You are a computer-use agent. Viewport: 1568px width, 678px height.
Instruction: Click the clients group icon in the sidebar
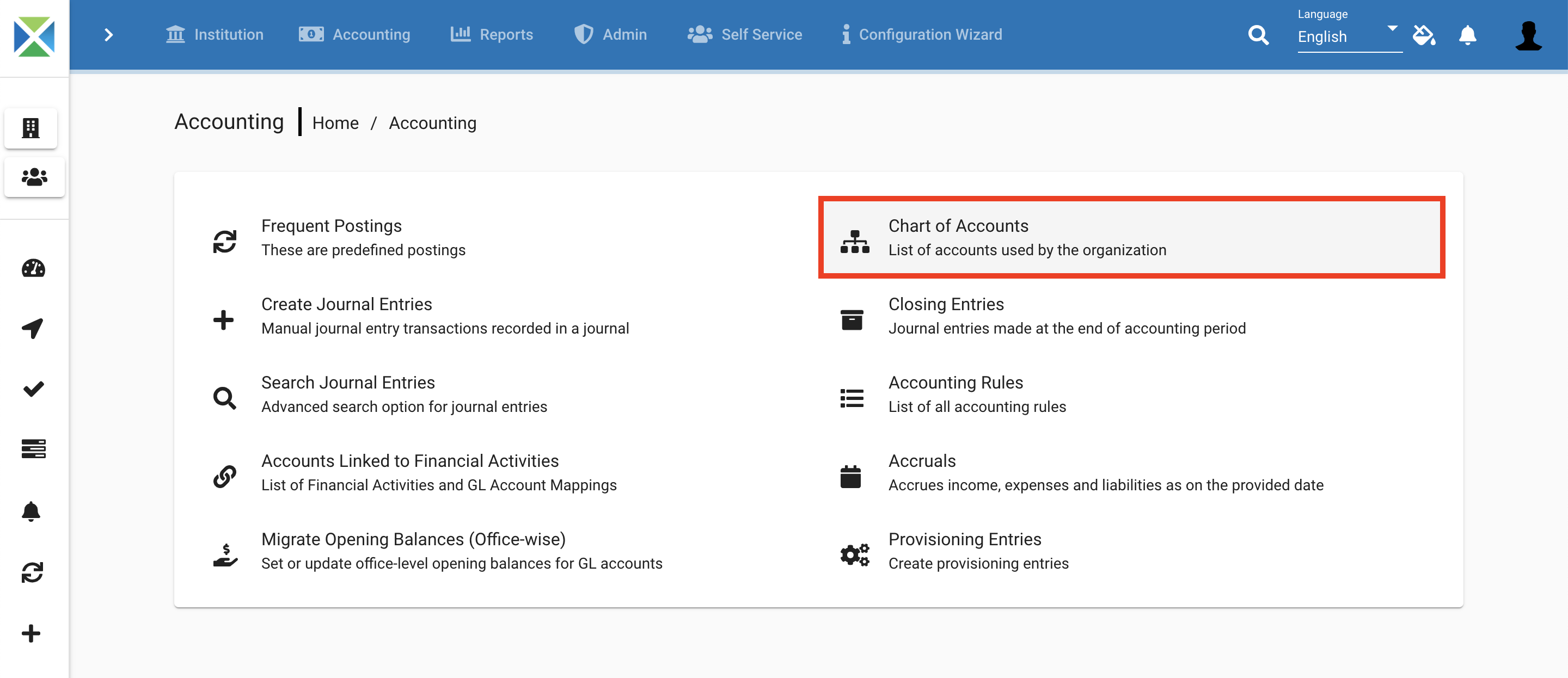pyautogui.click(x=34, y=177)
